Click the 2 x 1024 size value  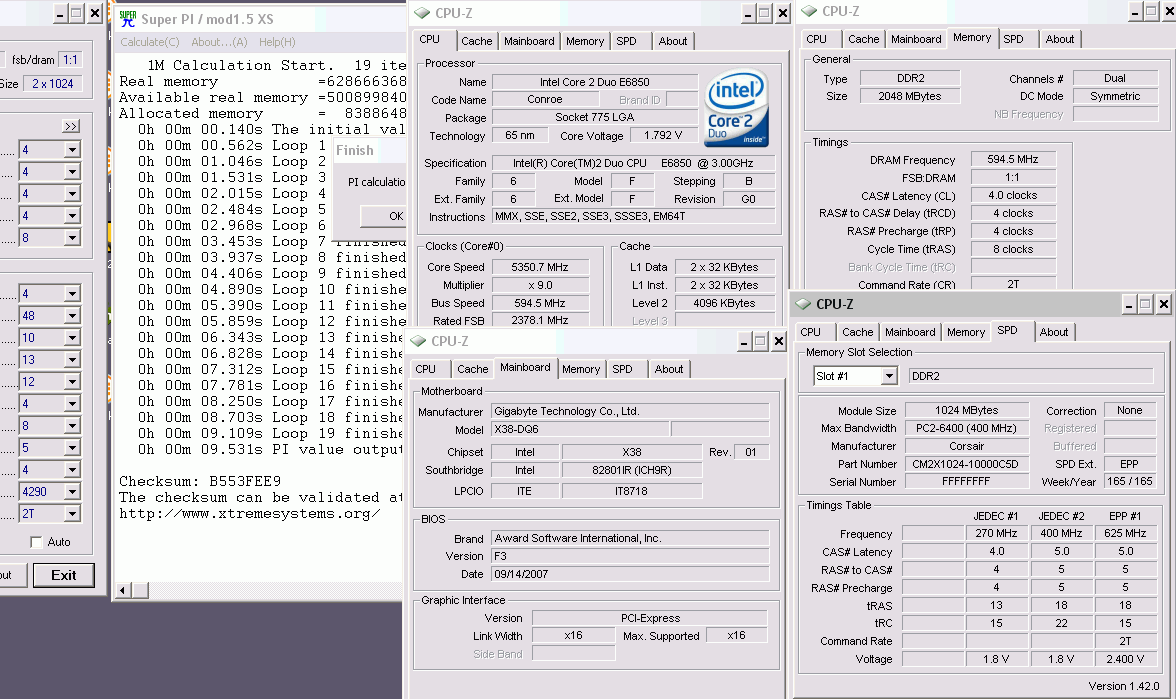[52, 84]
